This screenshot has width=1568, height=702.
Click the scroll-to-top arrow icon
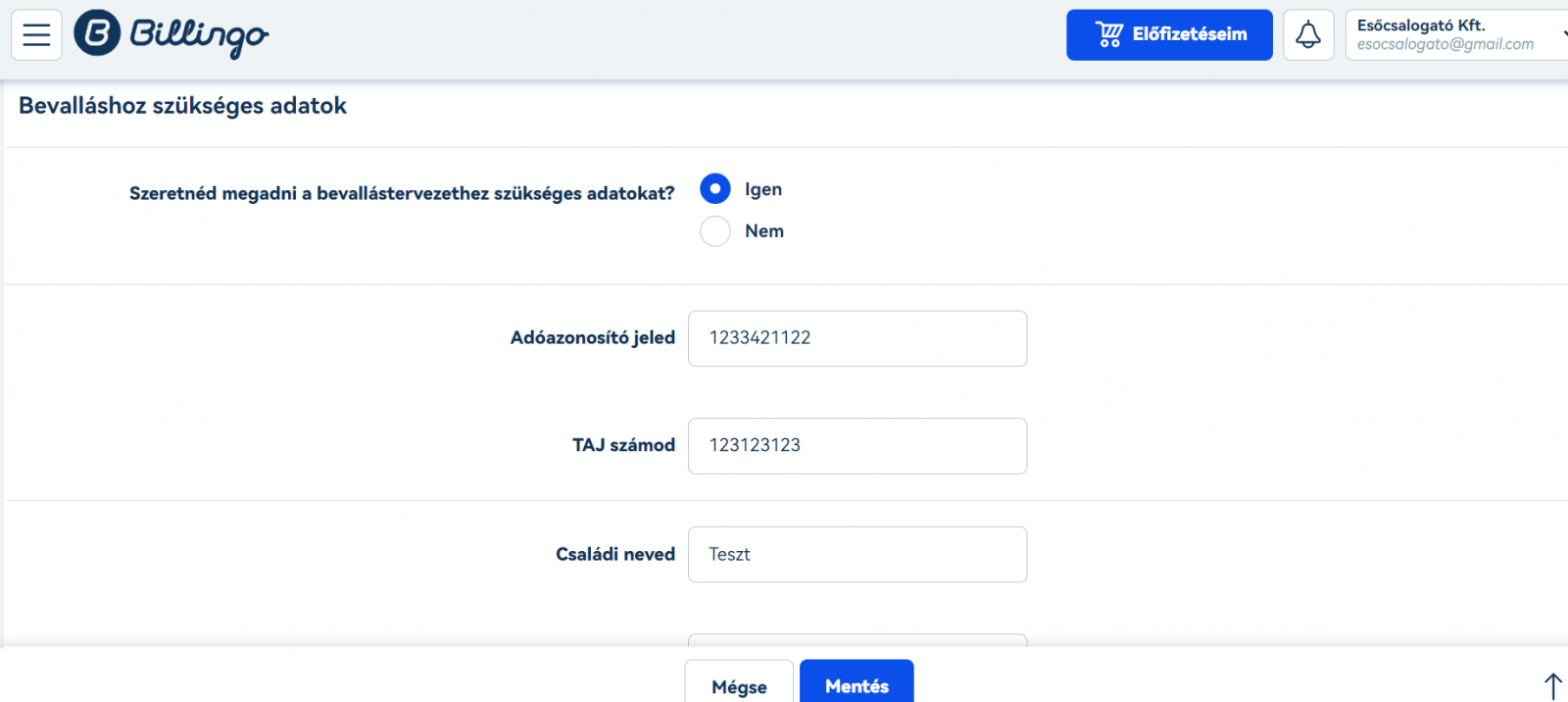point(1552,685)
